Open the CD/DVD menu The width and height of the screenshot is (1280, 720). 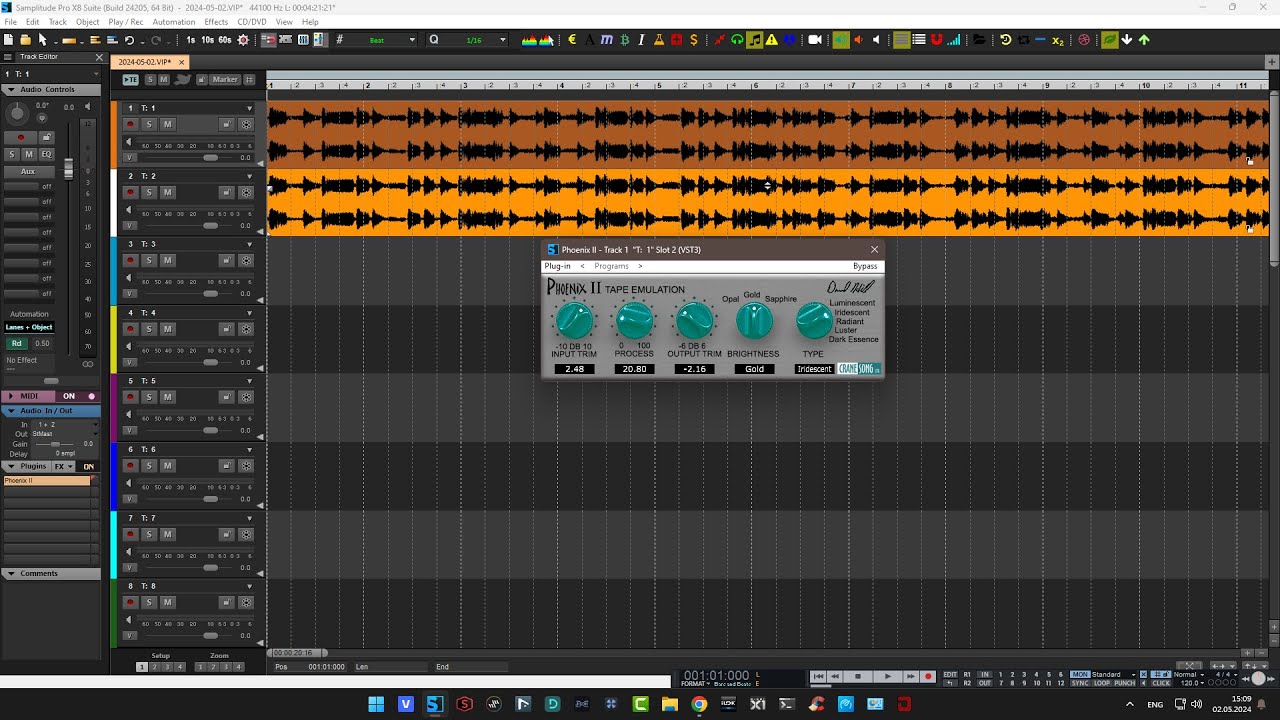coord(252,21)
